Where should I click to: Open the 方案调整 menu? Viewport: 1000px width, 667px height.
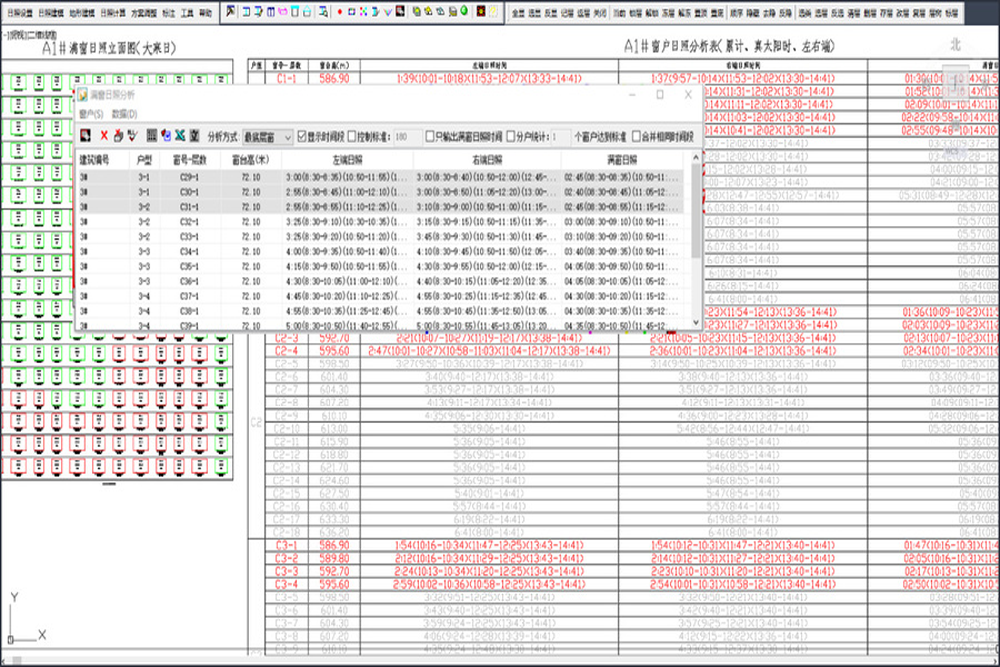click(x=144, y=13)
